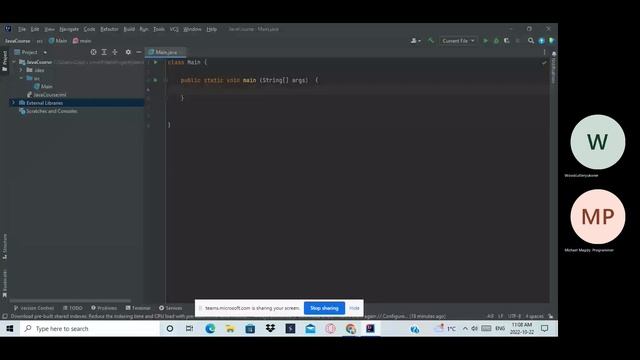This screenshot has height=360, width=640.
Task: Click the green shield icon at toolbar end
Action: coord(551,41)
